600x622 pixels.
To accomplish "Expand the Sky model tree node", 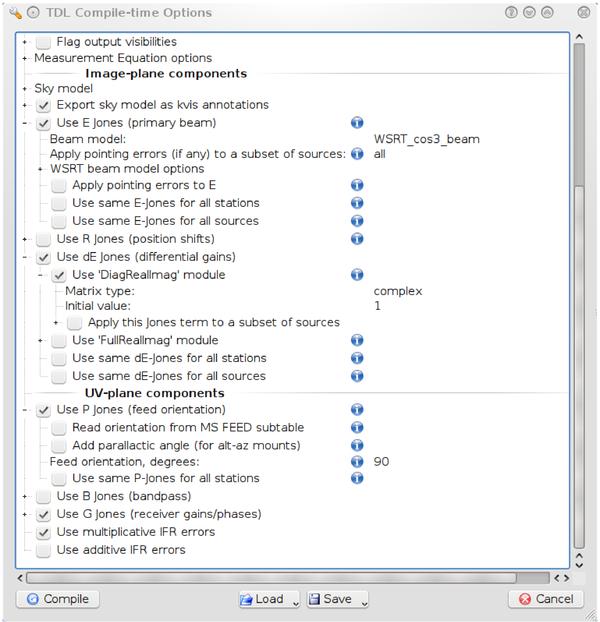I will (x=25, y=89).
